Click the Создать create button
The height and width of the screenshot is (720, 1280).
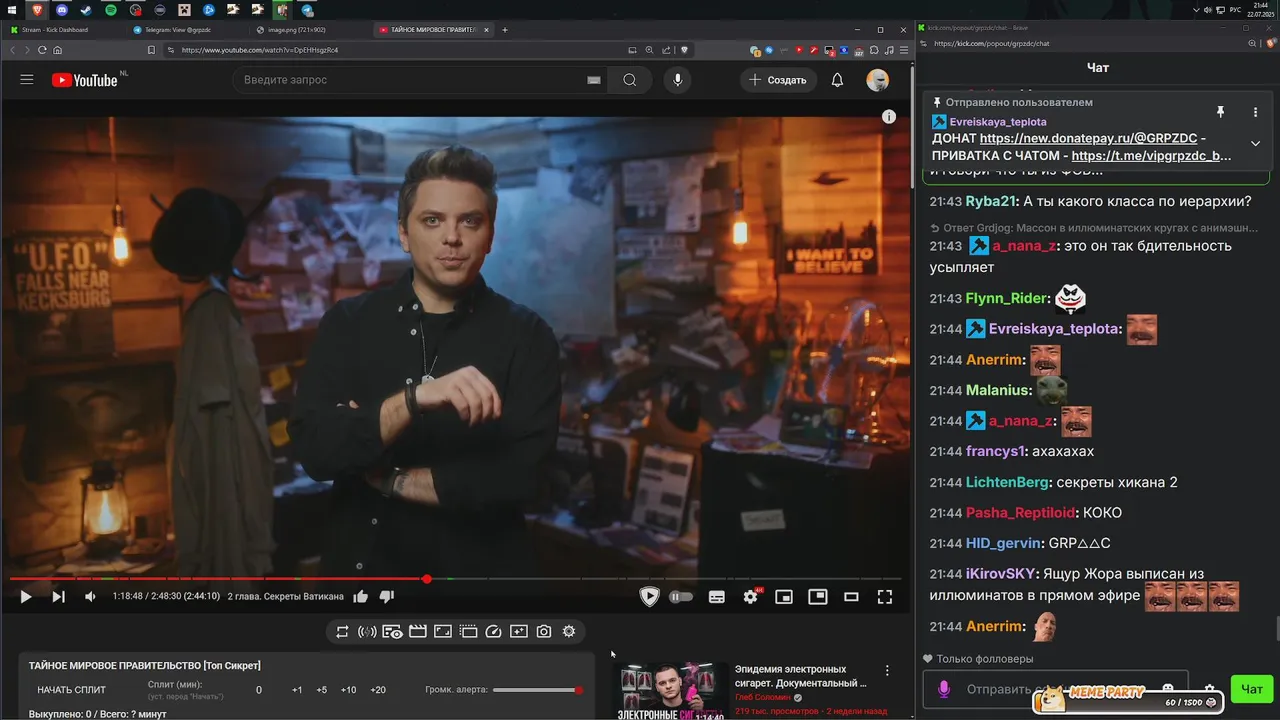click(778, 80)
